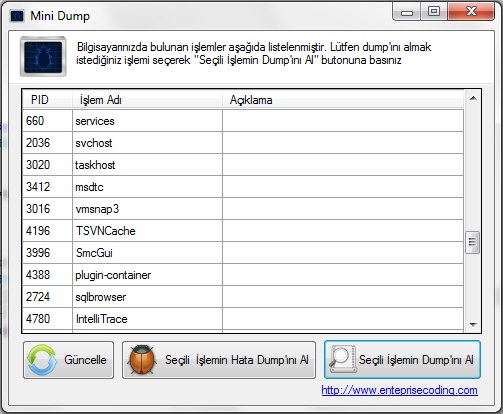This screenshot has width=503, height=414.
Task: Open the entepriseecoding.com link
Action: click(399, 390)
